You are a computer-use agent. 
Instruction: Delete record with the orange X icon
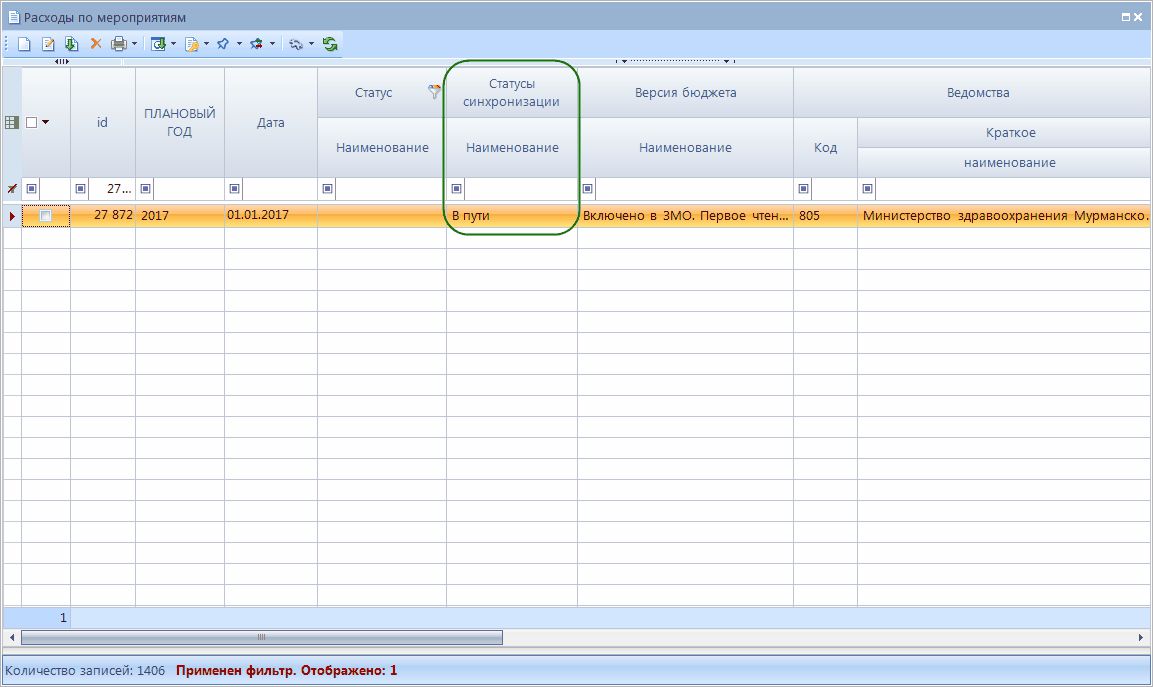click(x=96, y=44)
